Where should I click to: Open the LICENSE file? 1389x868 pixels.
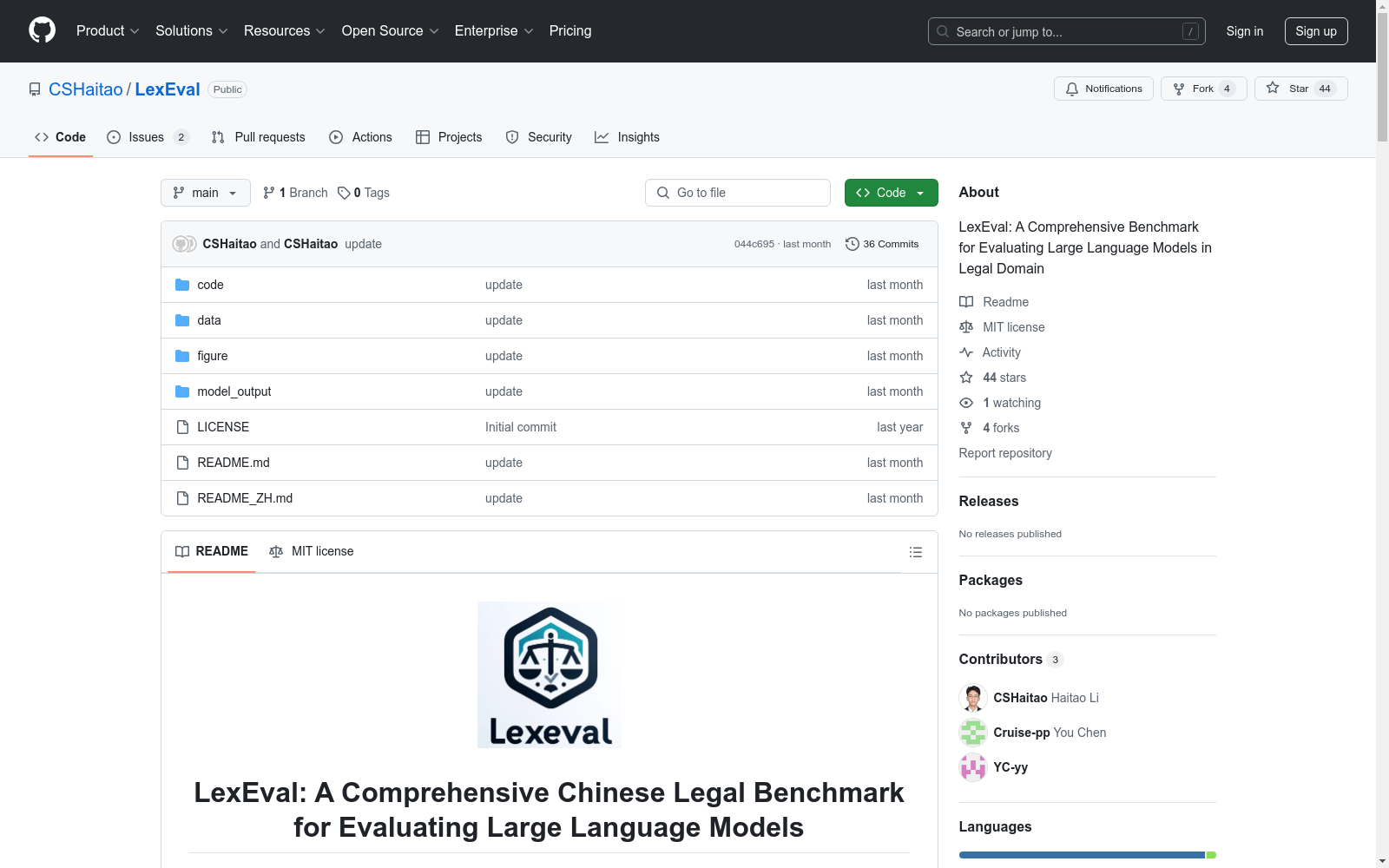(223, 427)
